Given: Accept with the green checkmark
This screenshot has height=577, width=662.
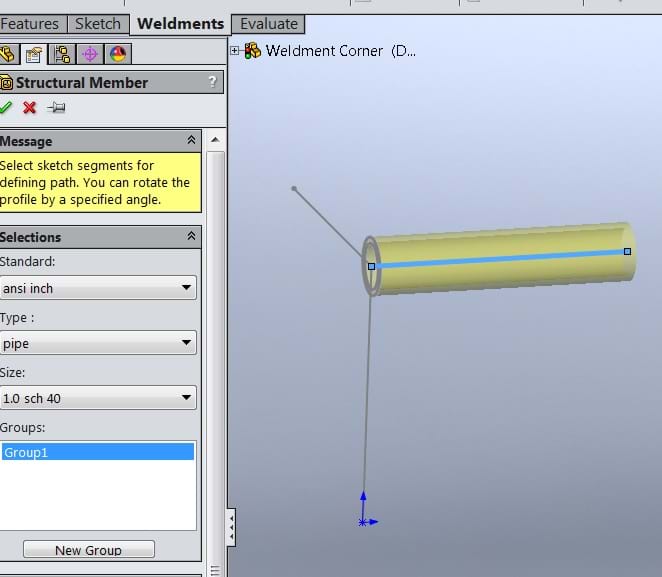Looking at the screenshot, I should tap(7, 108).
